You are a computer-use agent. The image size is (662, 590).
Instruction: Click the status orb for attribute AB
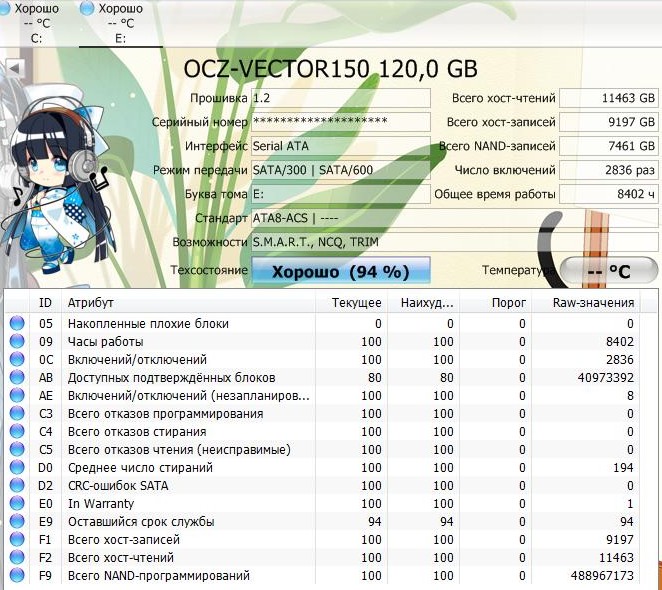17,377
